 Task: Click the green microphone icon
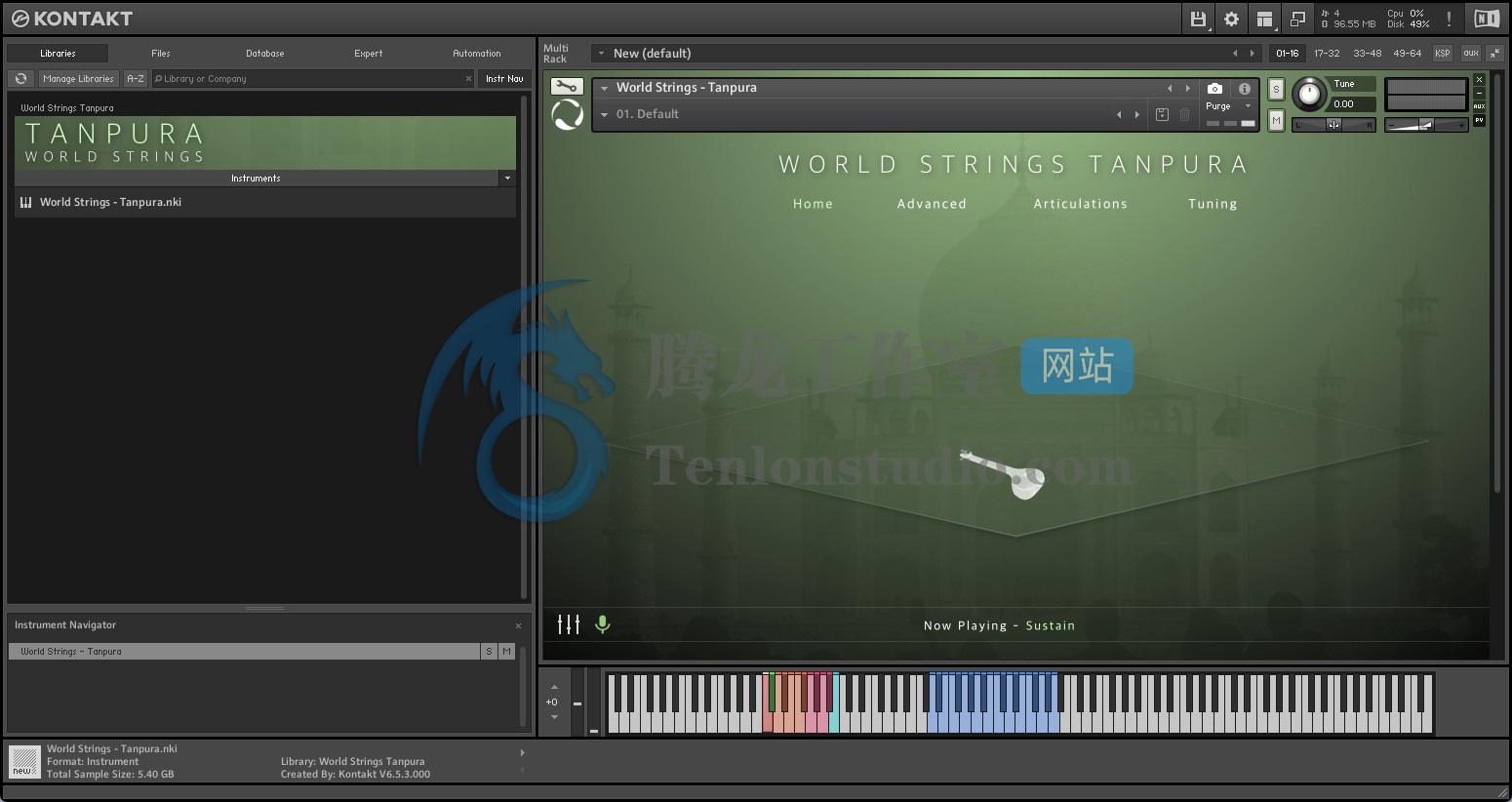[x=603, y=624]
